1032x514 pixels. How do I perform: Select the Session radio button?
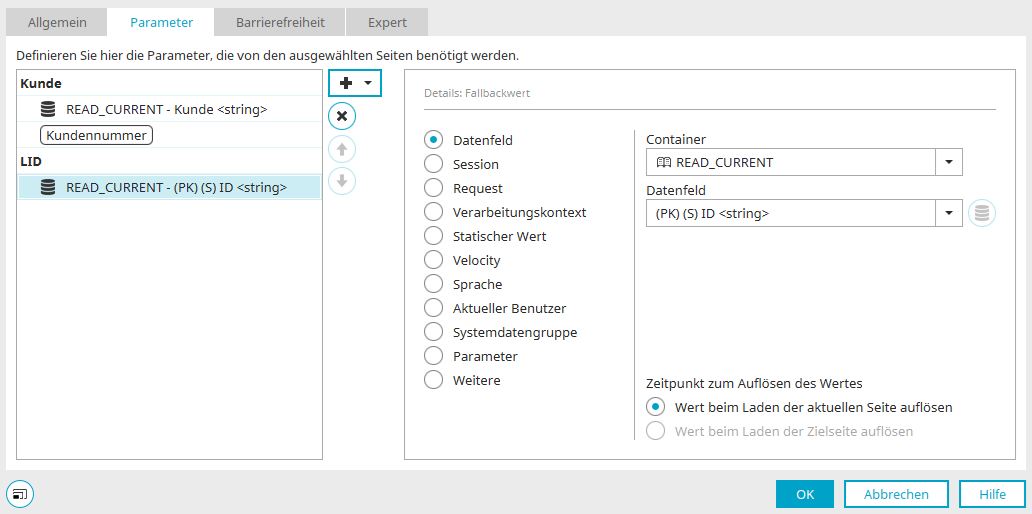433,165
